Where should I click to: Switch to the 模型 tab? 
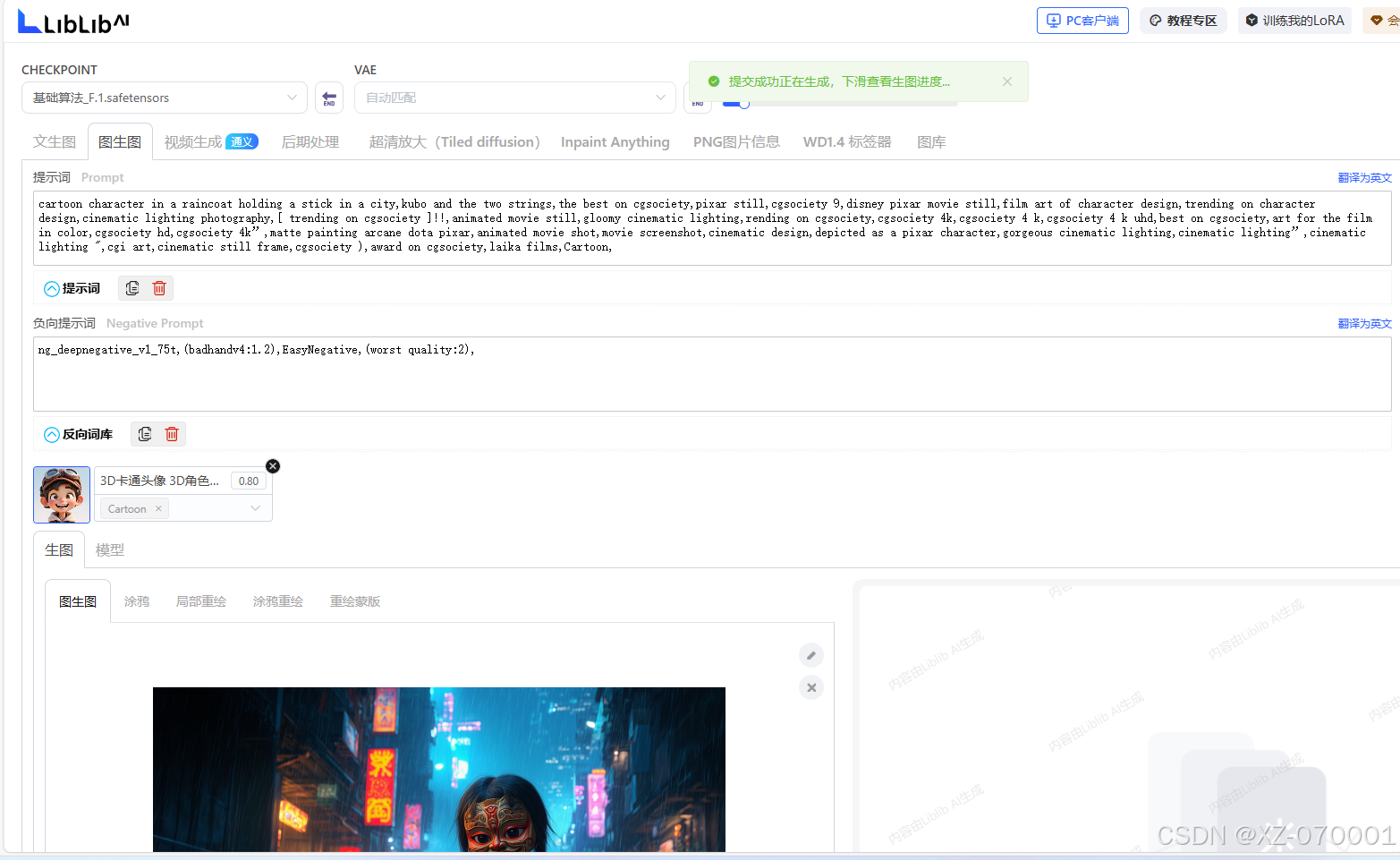point(110,549)
